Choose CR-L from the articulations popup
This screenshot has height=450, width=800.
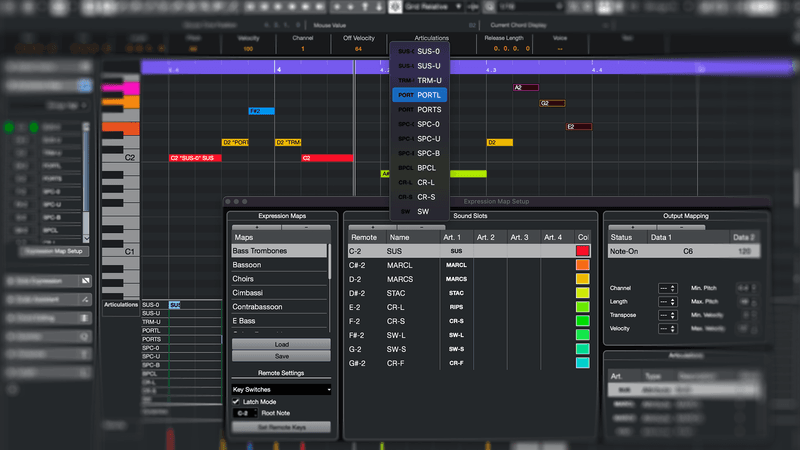click(419, 182)
